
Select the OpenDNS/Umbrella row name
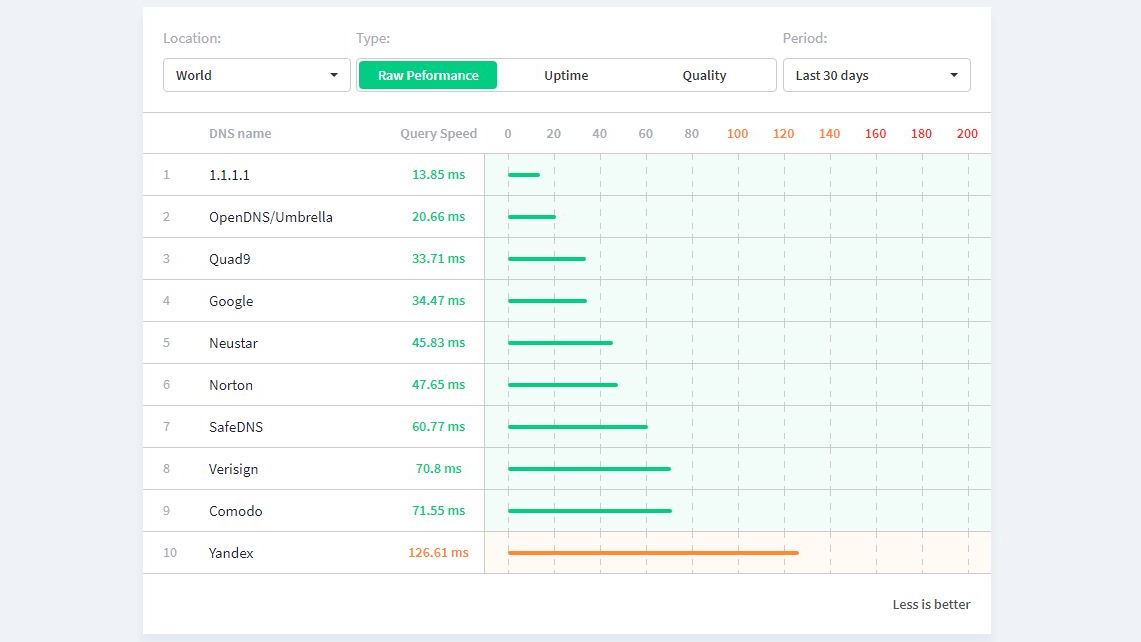[271, 217]
